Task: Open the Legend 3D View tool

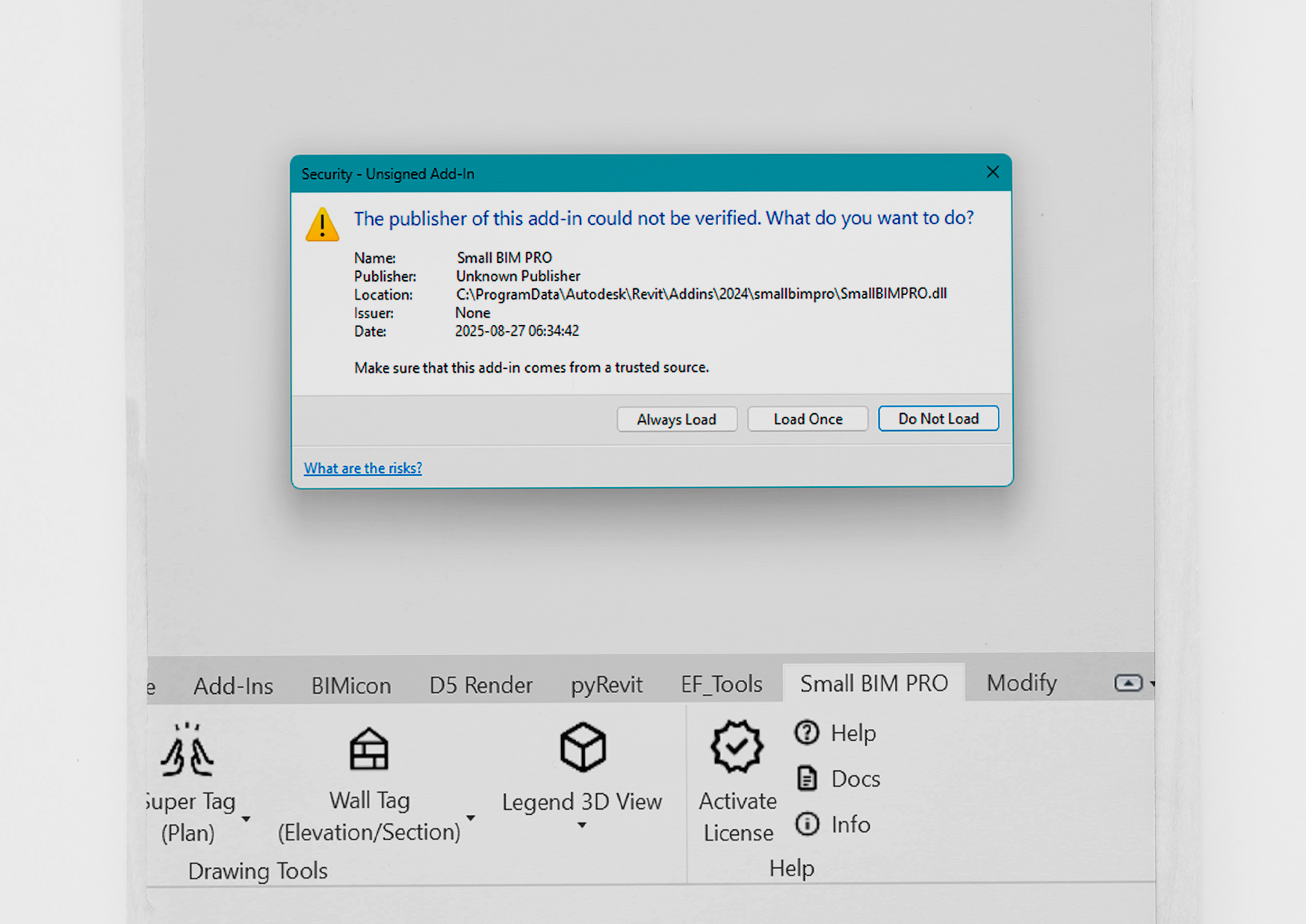Action: [x=582, y=769]
